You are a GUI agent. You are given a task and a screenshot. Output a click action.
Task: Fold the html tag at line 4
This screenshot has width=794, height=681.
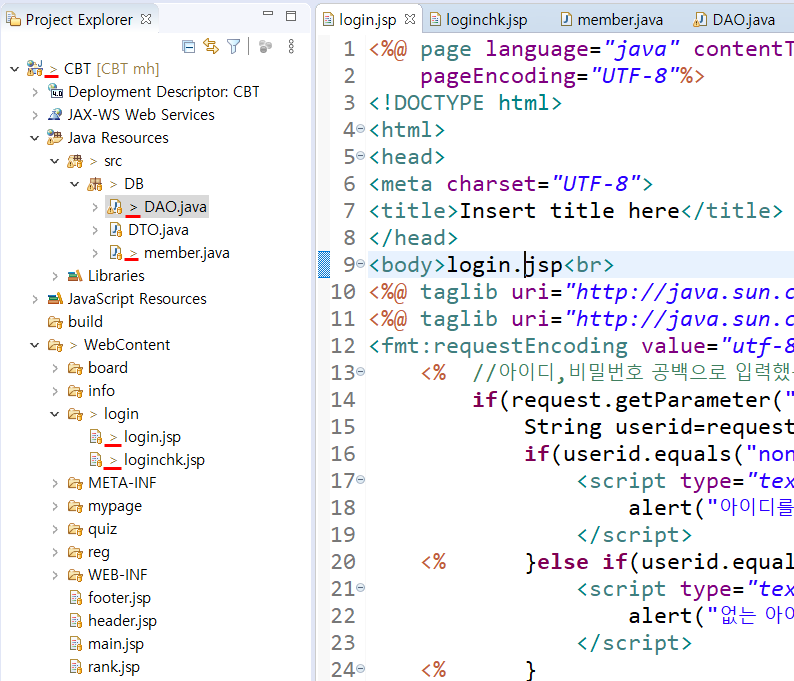coord(361,129)
